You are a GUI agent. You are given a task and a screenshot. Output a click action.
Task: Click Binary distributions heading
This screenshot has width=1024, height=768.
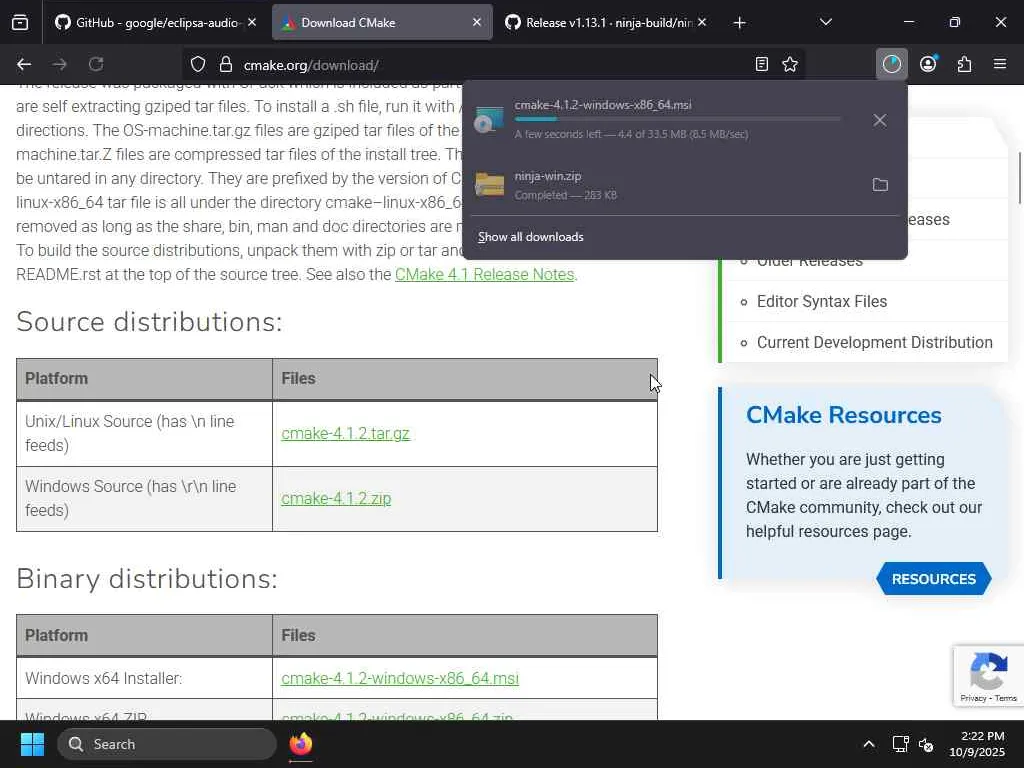point(147,579)
